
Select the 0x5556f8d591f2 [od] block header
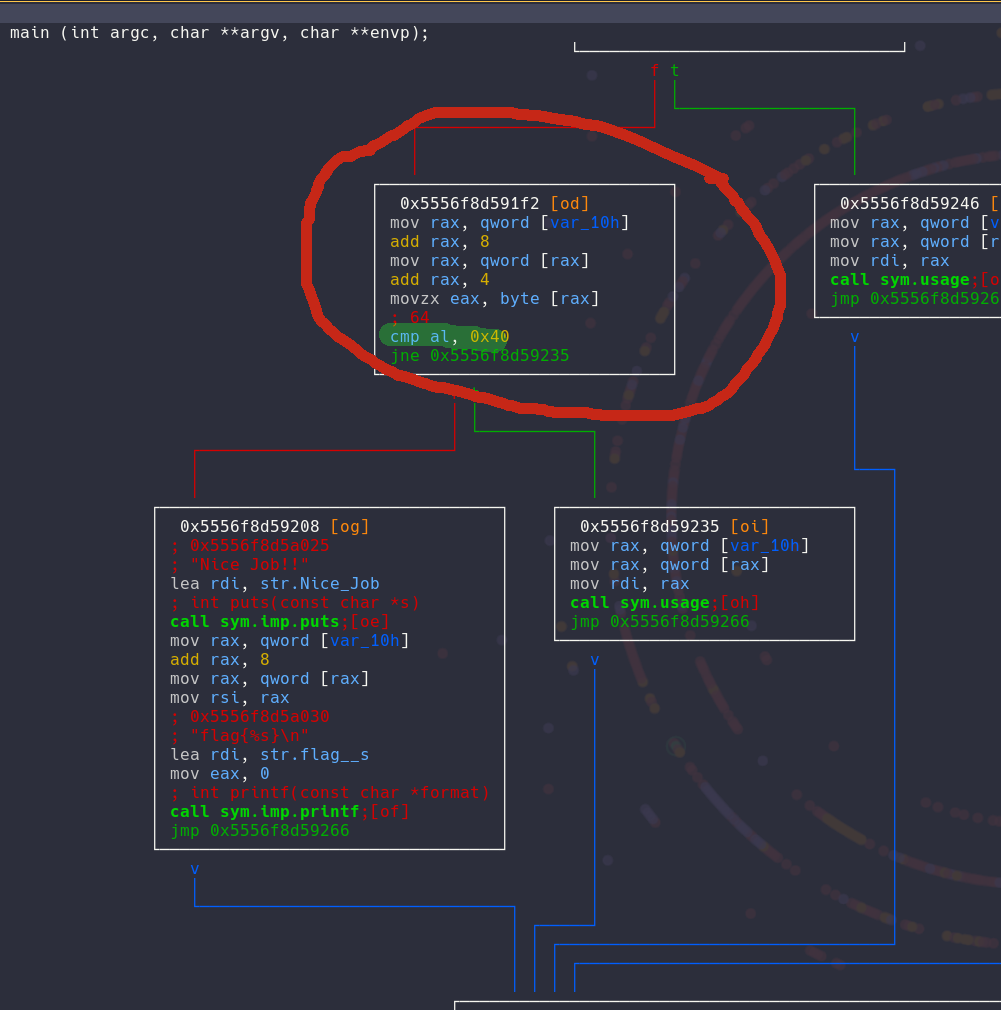pyautogui.click(x=495, y=204)
